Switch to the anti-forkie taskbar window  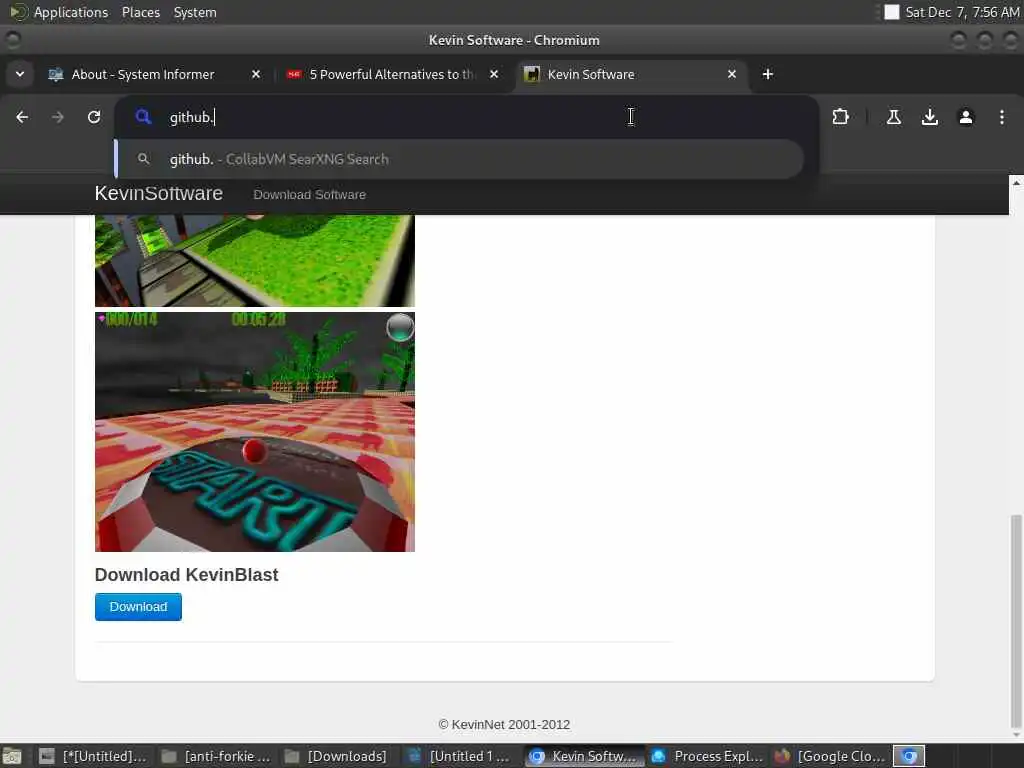[216, 756]
